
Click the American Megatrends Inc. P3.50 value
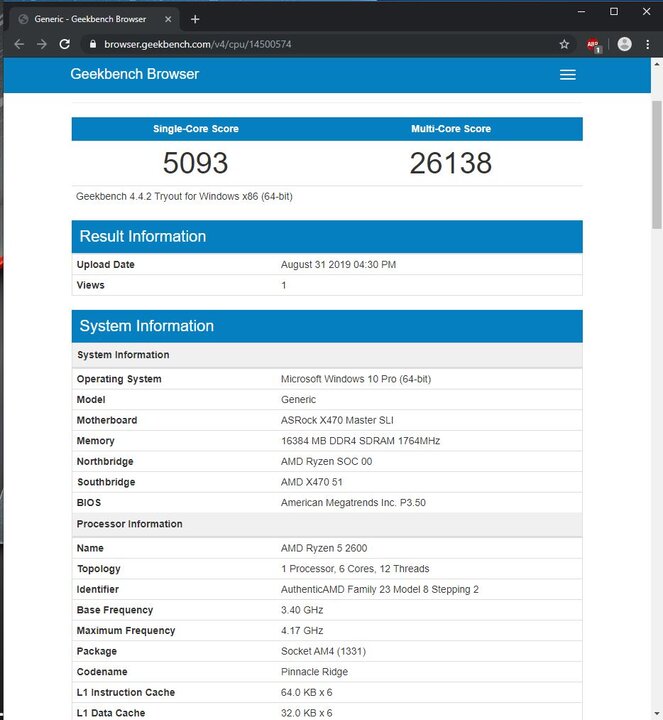(353, 503)
